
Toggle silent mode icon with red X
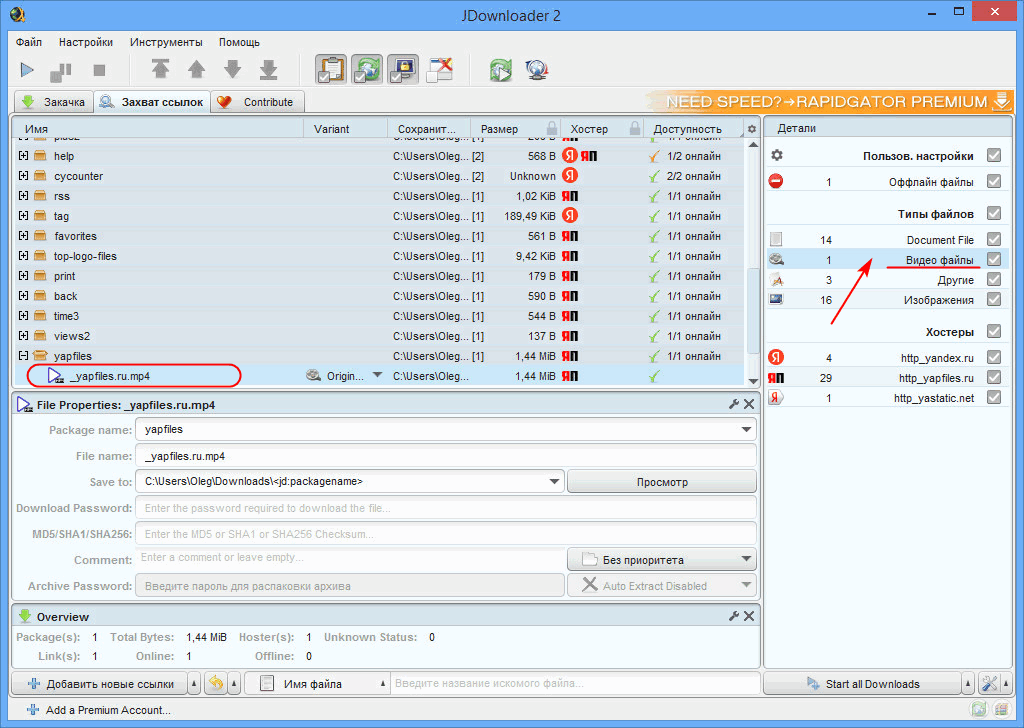439,69
